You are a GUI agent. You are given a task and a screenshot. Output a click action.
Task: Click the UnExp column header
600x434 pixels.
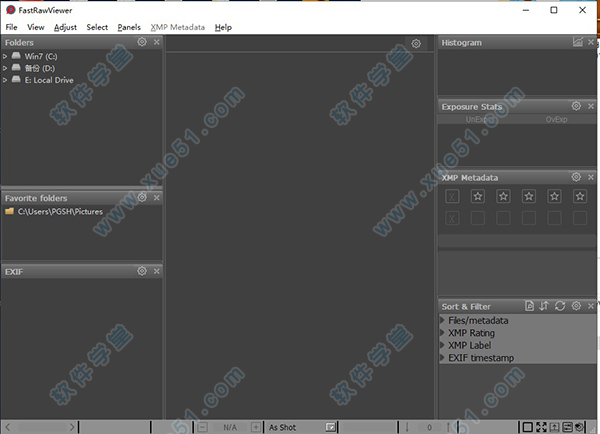477,119
